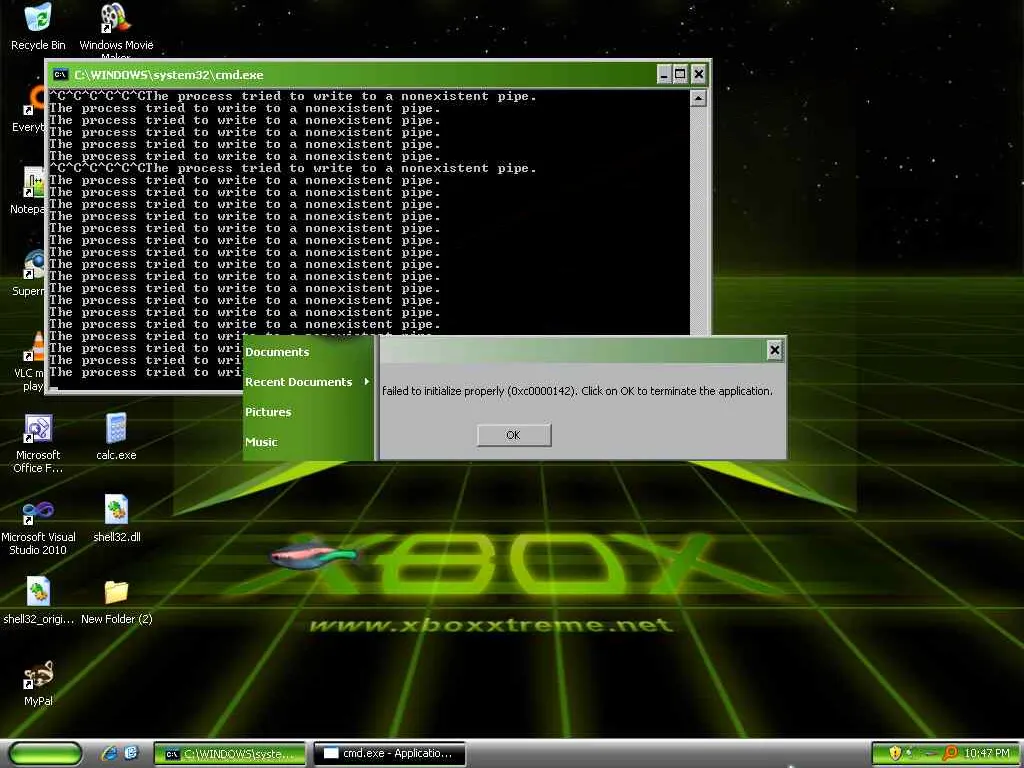Select the Everything search desktop shortcut

pos(30,108)
